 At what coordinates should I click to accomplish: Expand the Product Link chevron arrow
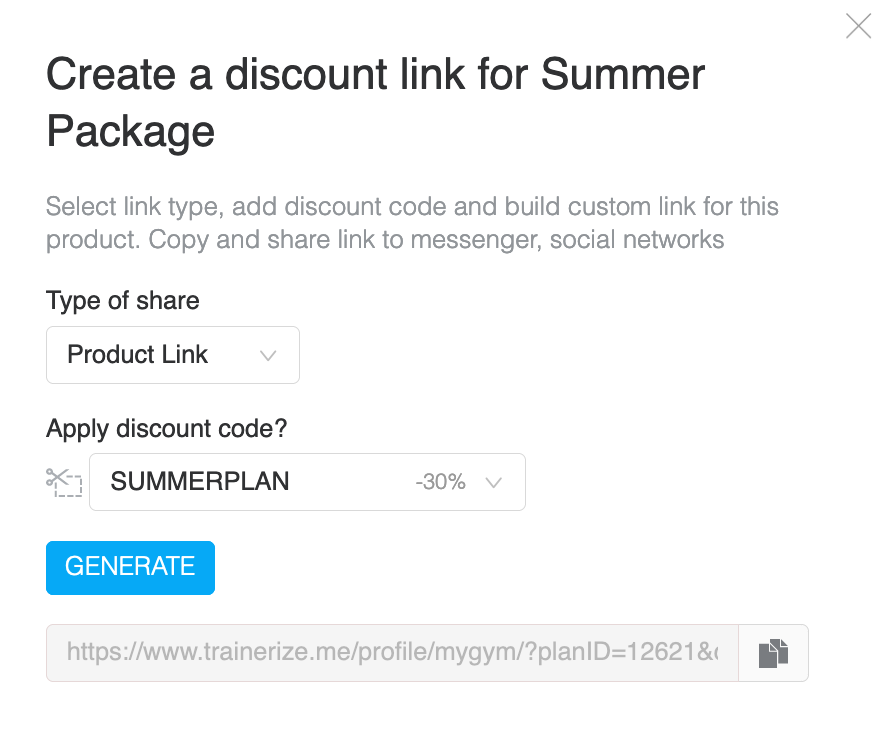(268, 356)
